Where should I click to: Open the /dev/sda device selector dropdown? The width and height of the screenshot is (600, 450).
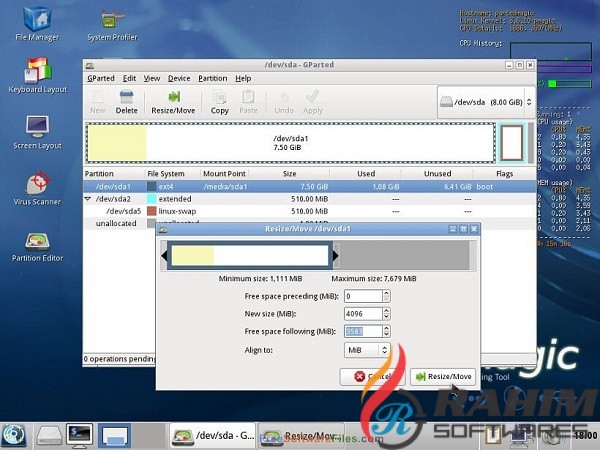point(486,102)
